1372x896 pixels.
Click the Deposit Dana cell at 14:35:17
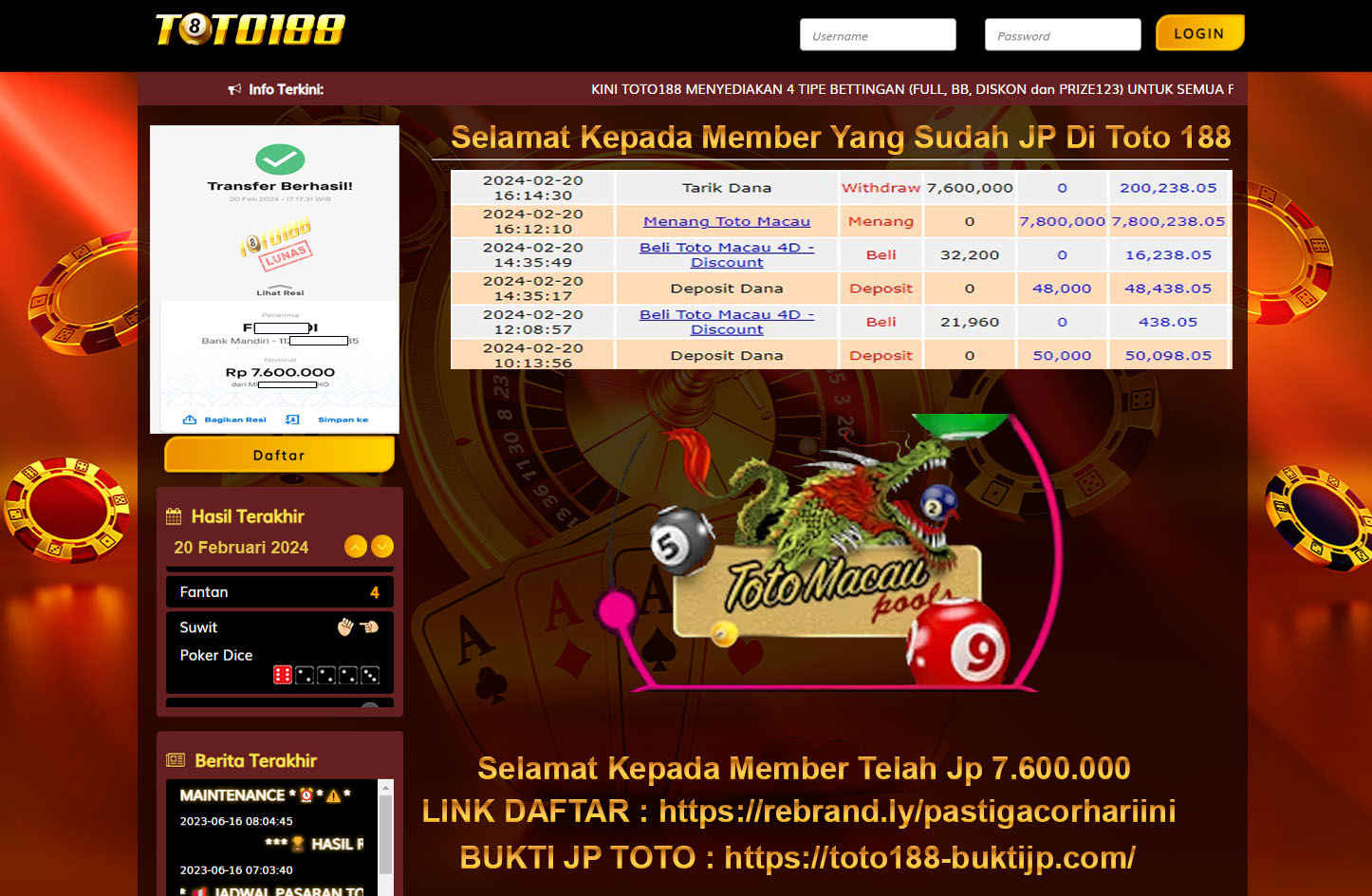tap(727, 289)
